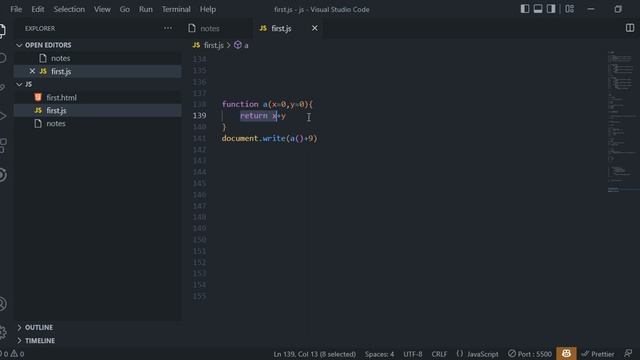
Task: Open the Run and Debug activity icon
Action: click(x=2, y=116)
